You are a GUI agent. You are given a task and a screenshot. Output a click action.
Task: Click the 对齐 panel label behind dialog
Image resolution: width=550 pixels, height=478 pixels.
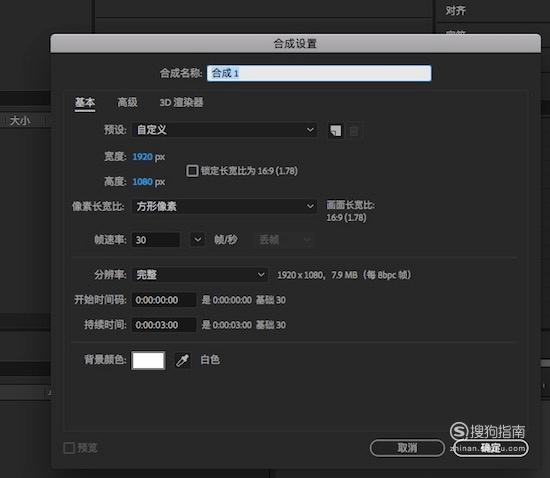[455, 11]
